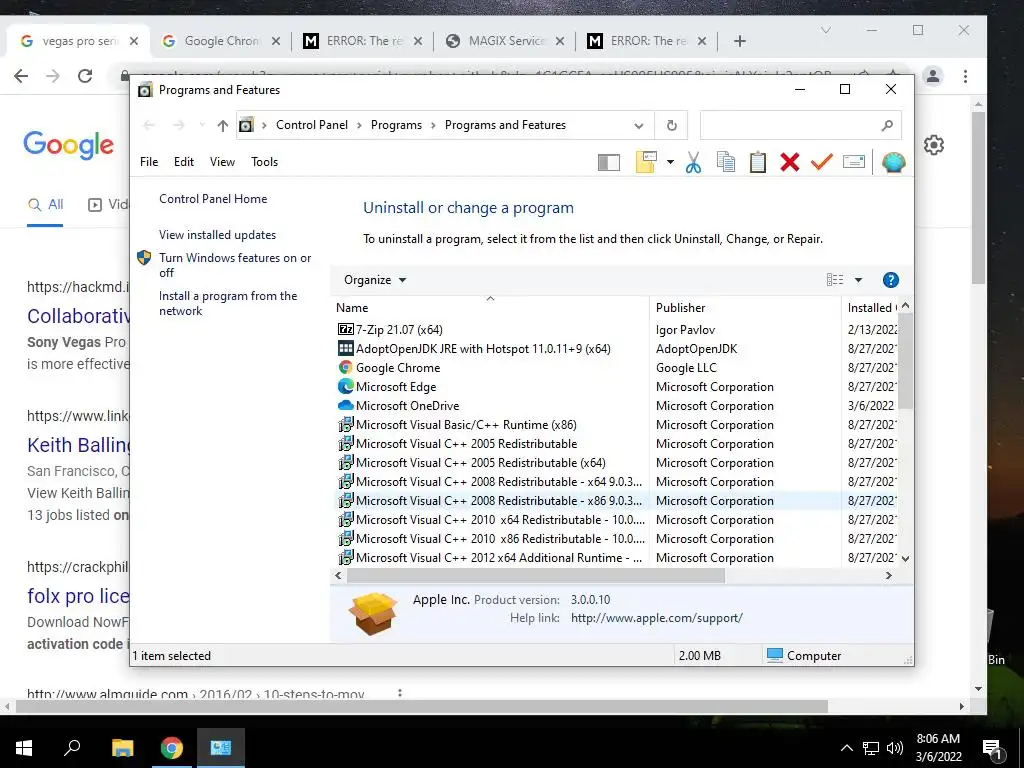Expand the address bar history dropdown

[x=639, y=125]
